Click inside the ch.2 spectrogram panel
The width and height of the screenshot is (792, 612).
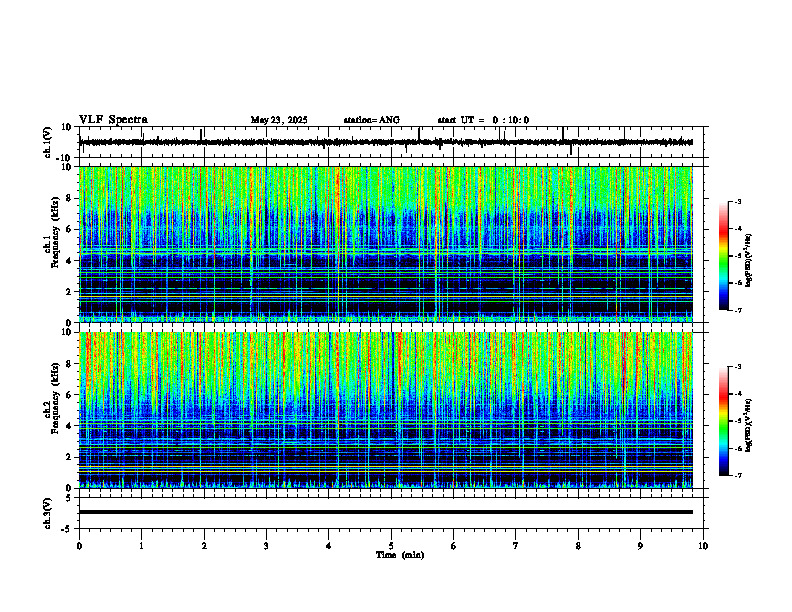point(386,410)
